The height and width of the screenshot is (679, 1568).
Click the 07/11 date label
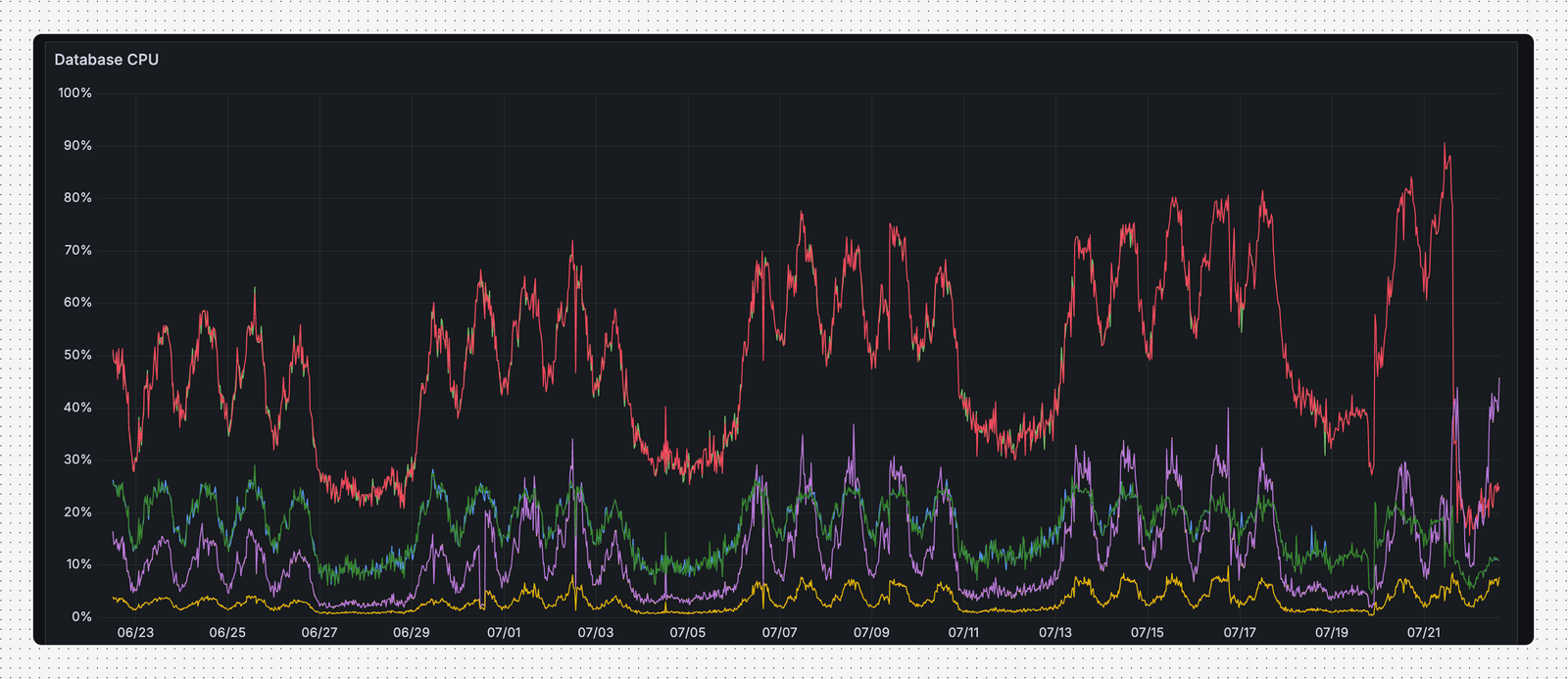pos(963,633)
